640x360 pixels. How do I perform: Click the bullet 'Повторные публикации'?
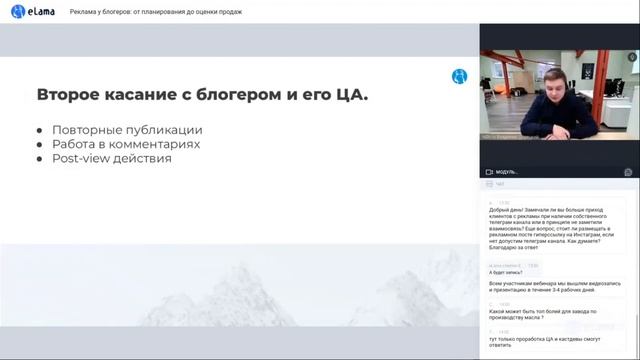point(127,130)
